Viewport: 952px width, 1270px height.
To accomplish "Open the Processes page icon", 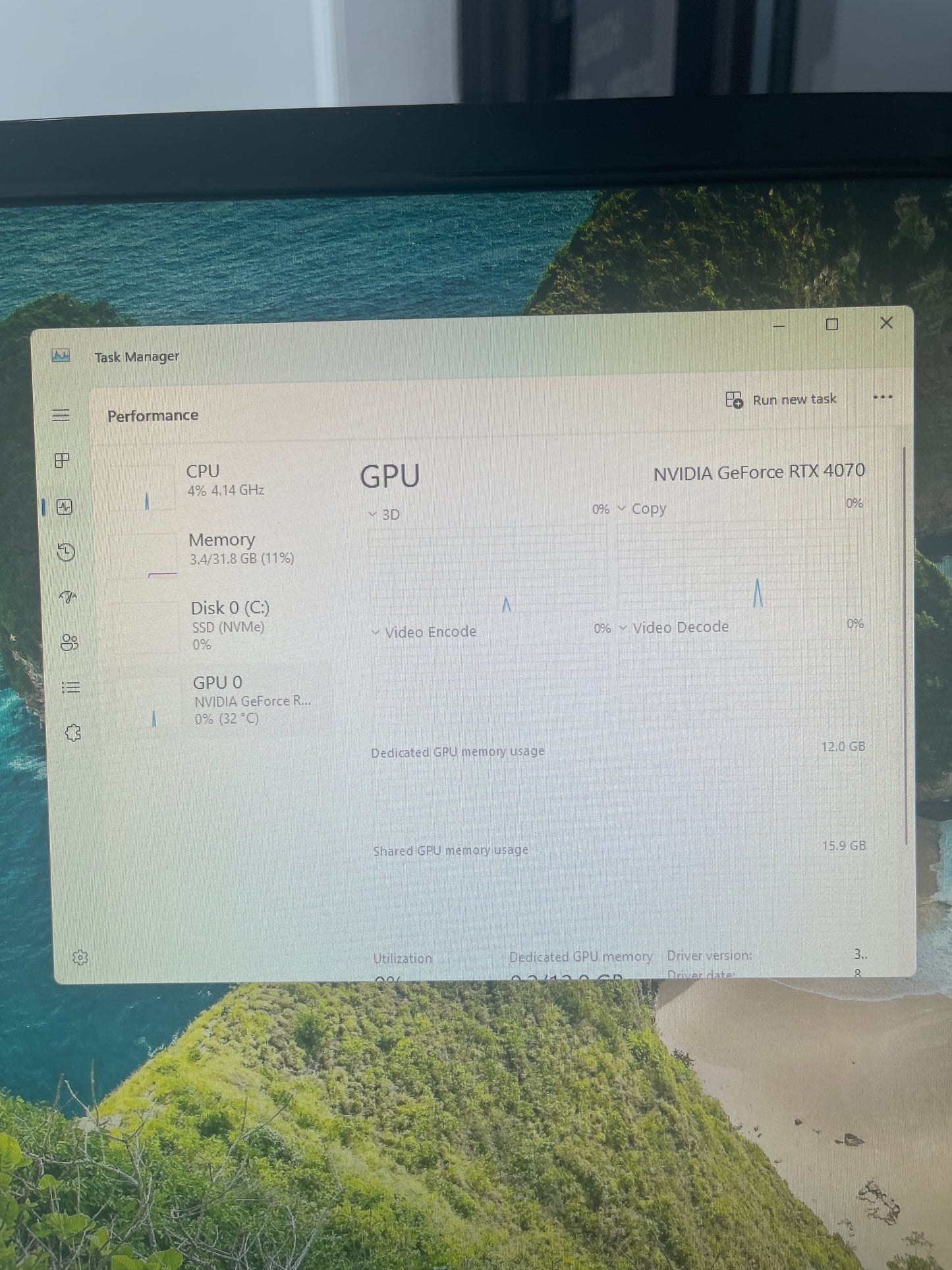I will click(62, 460).
